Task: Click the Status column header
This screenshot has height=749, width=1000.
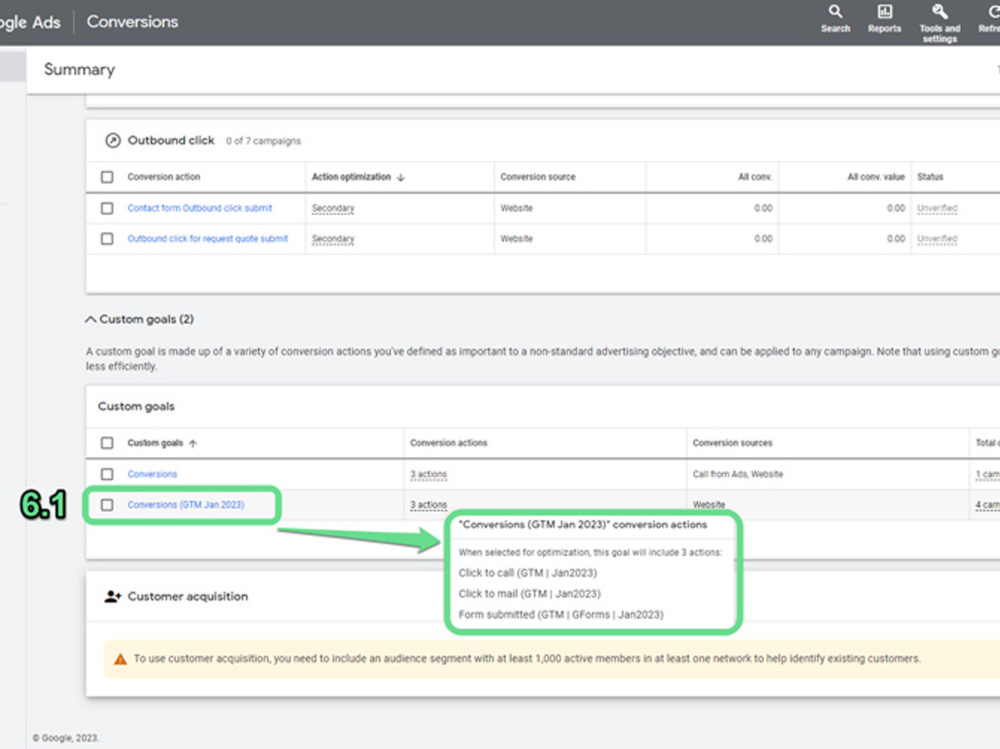Action: [x=930, y=177]
